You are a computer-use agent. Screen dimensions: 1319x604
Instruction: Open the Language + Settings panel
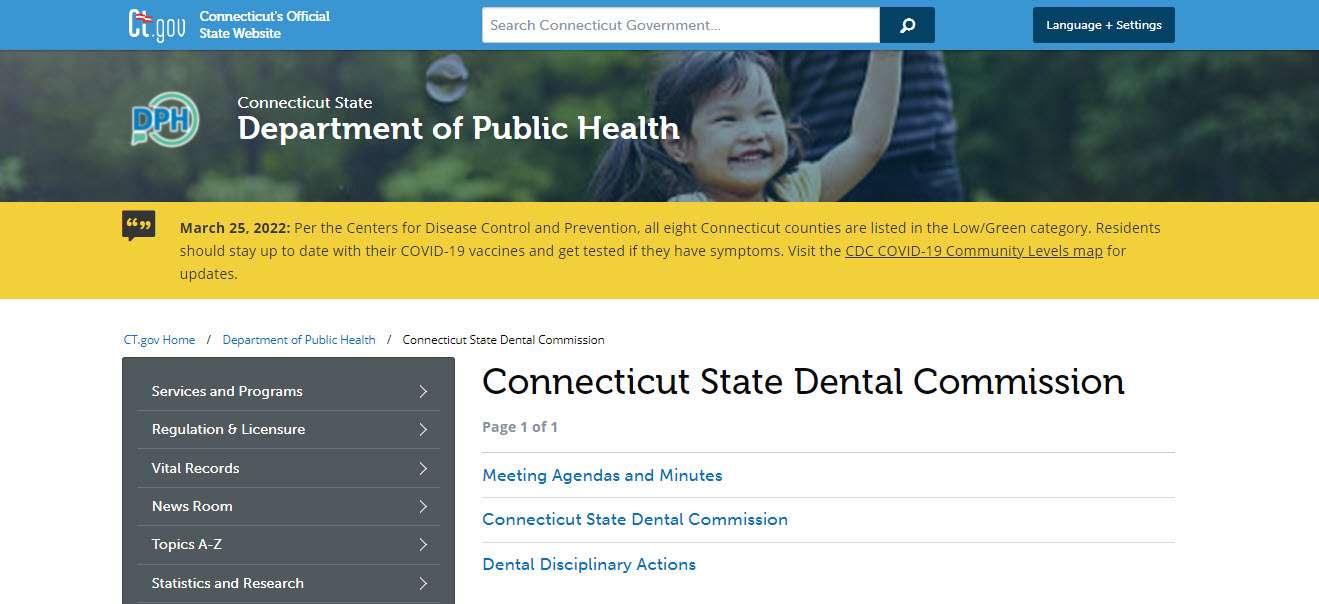tap(1103, 25)
